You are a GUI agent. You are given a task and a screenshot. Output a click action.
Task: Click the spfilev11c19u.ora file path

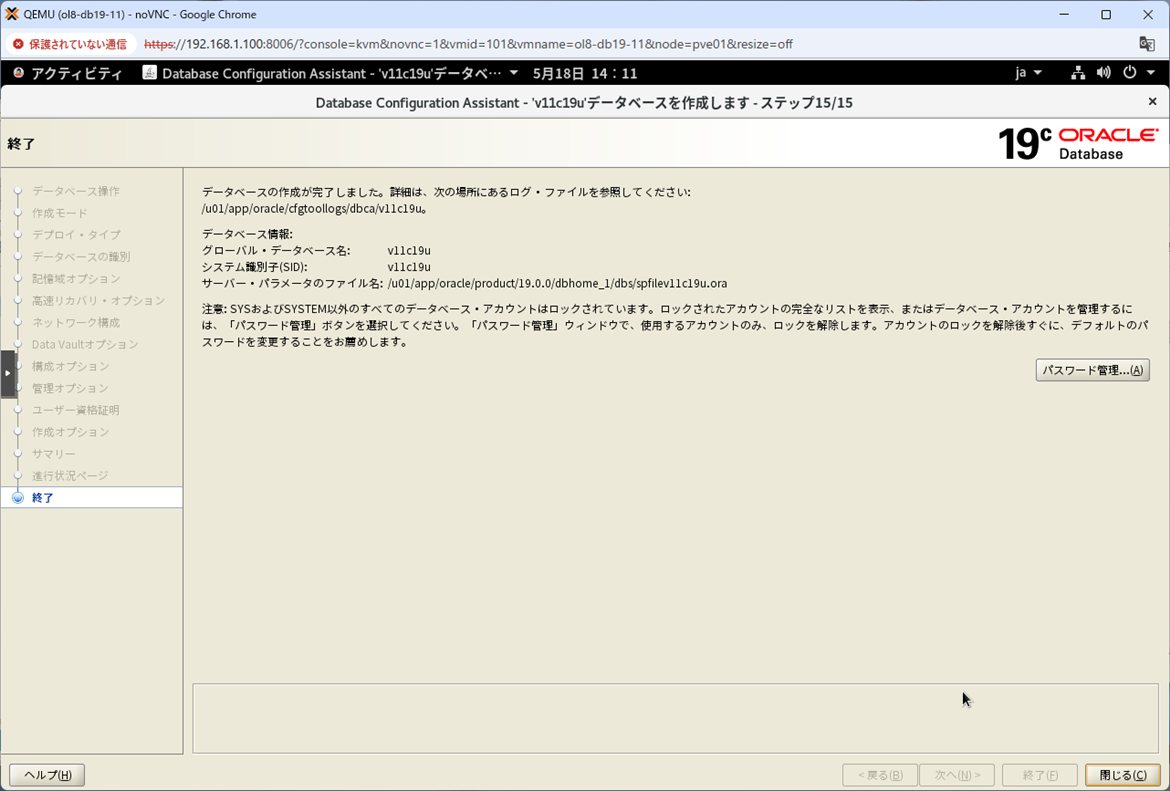coord(557,284)
